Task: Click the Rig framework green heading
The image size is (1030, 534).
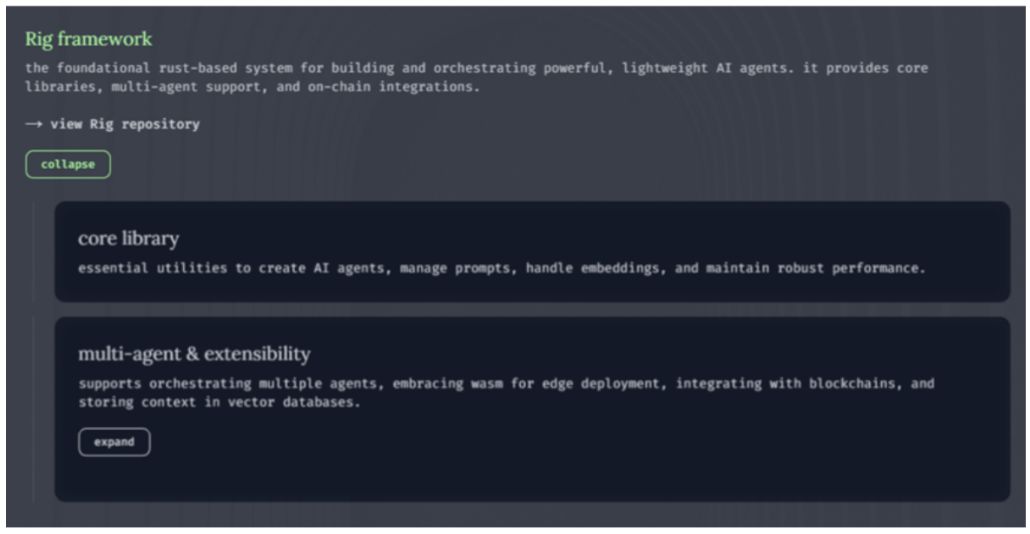Action: coord(88,39)
